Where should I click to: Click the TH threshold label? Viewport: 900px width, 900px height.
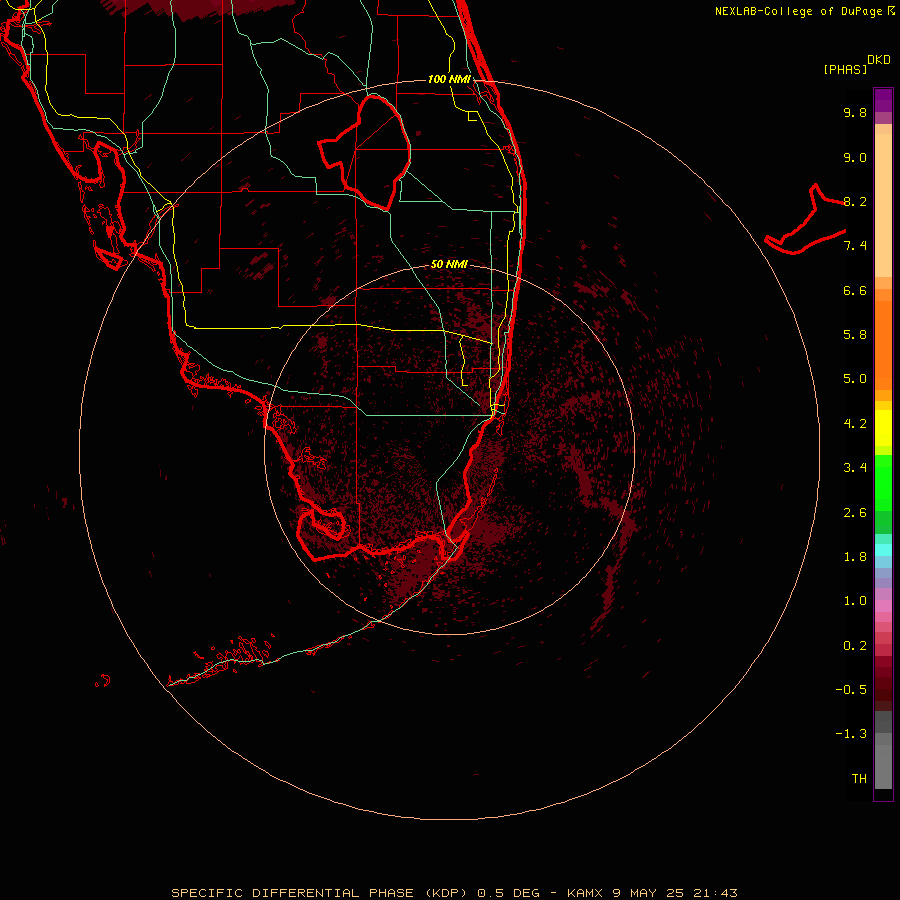[x=859, y=779]
